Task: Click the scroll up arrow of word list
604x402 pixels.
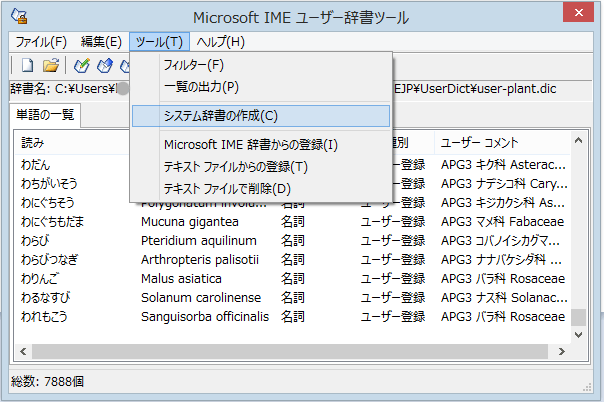Action: 578,141
